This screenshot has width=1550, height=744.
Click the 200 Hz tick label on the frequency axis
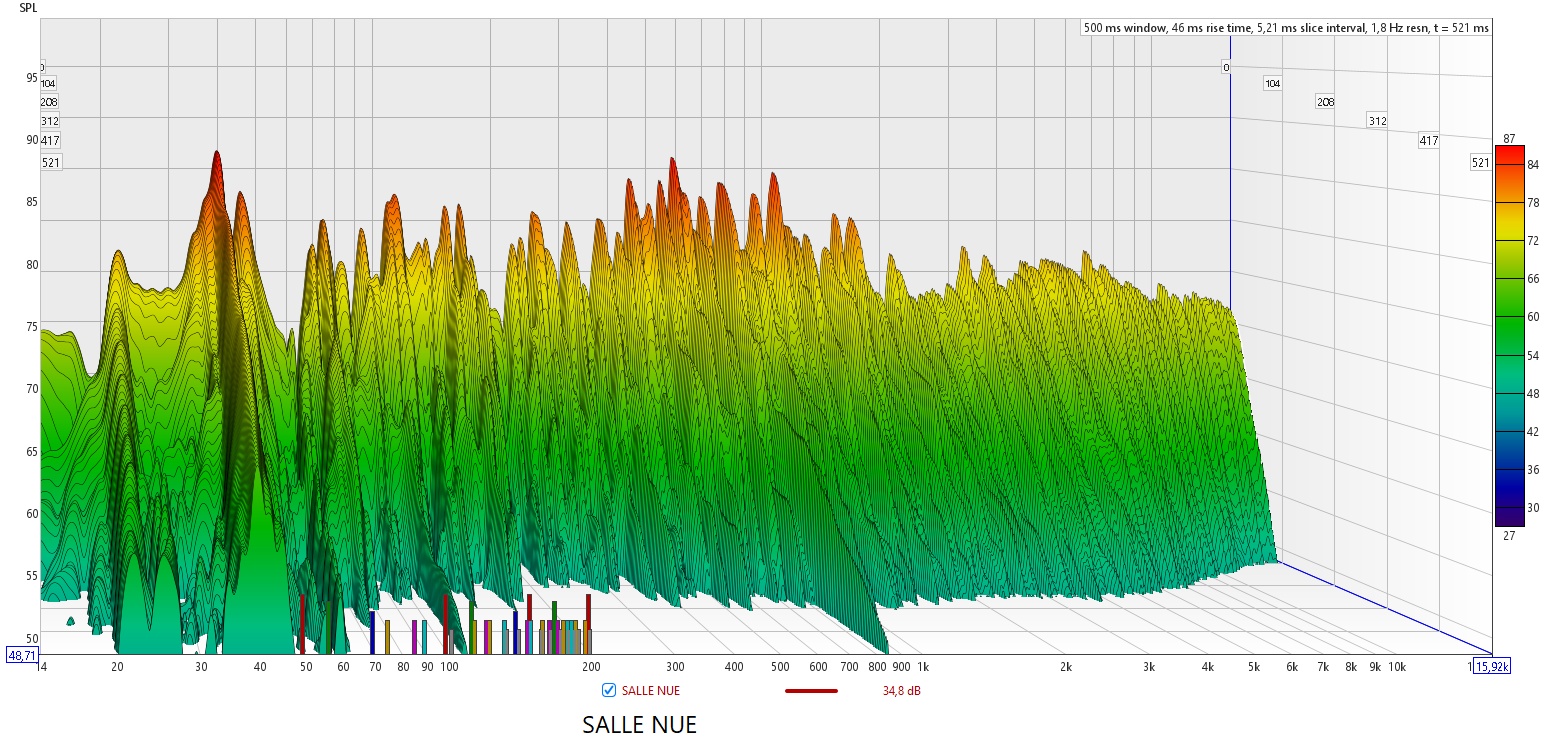[x=591, y=666]
